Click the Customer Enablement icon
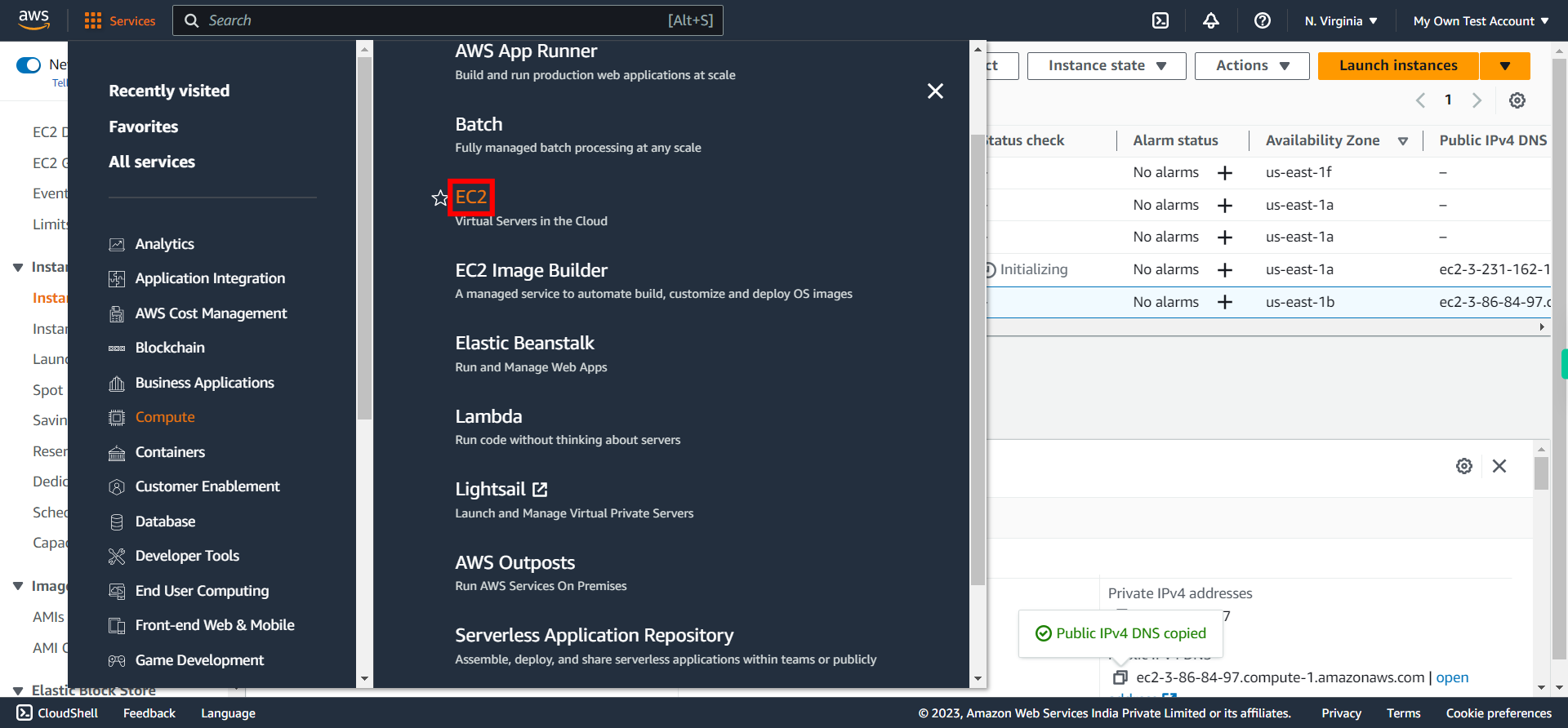The image size is (1568, 728). (x=117, y=487)
